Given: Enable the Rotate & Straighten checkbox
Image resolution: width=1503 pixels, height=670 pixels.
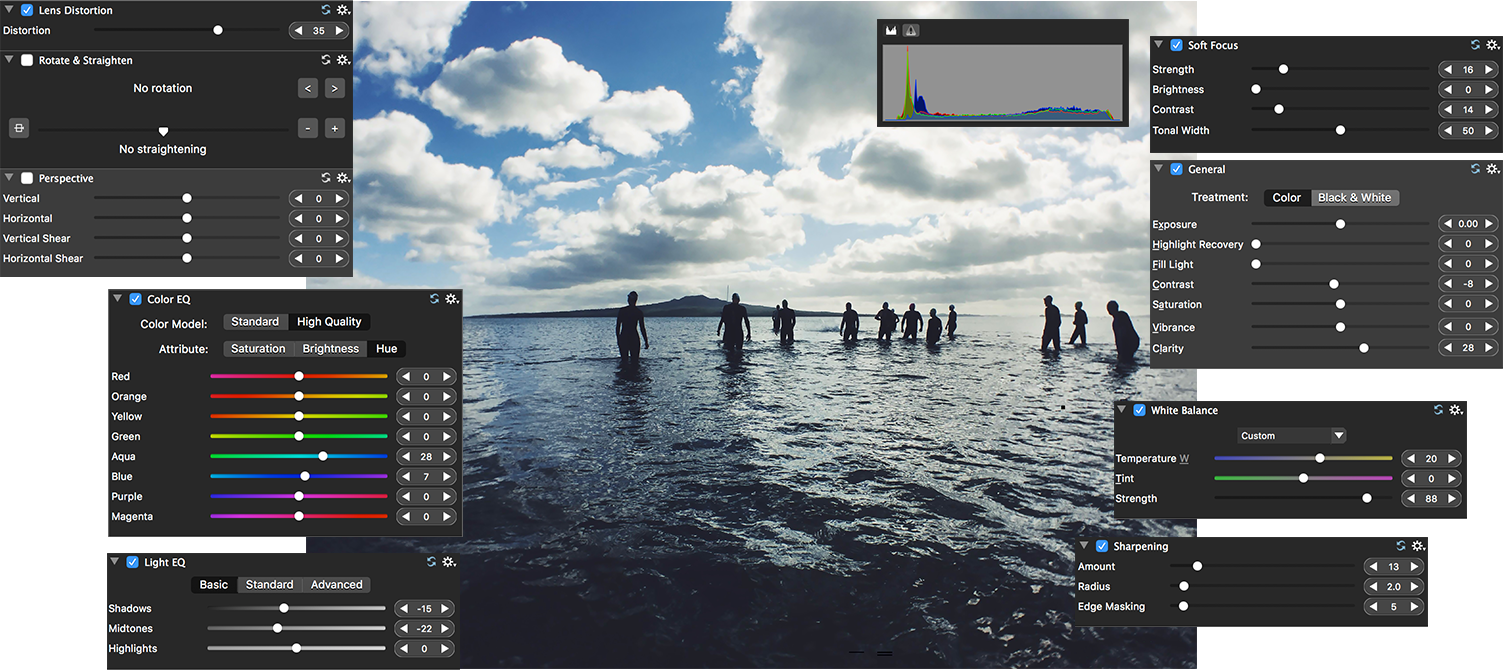Looking at the screenshot, I should [27, 60].
